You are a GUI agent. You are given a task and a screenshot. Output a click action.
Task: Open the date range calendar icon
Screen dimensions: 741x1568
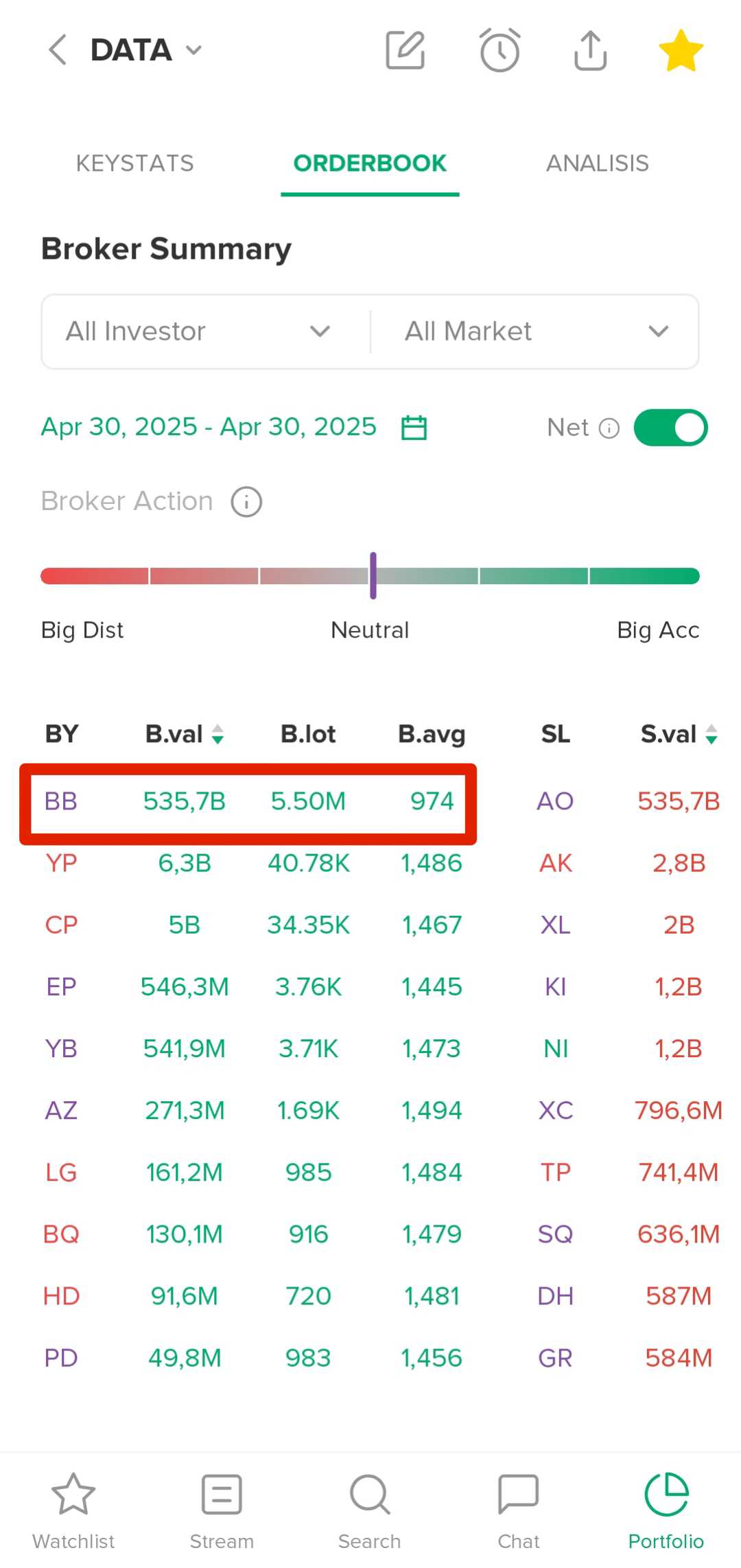click(x=414, y=427)
